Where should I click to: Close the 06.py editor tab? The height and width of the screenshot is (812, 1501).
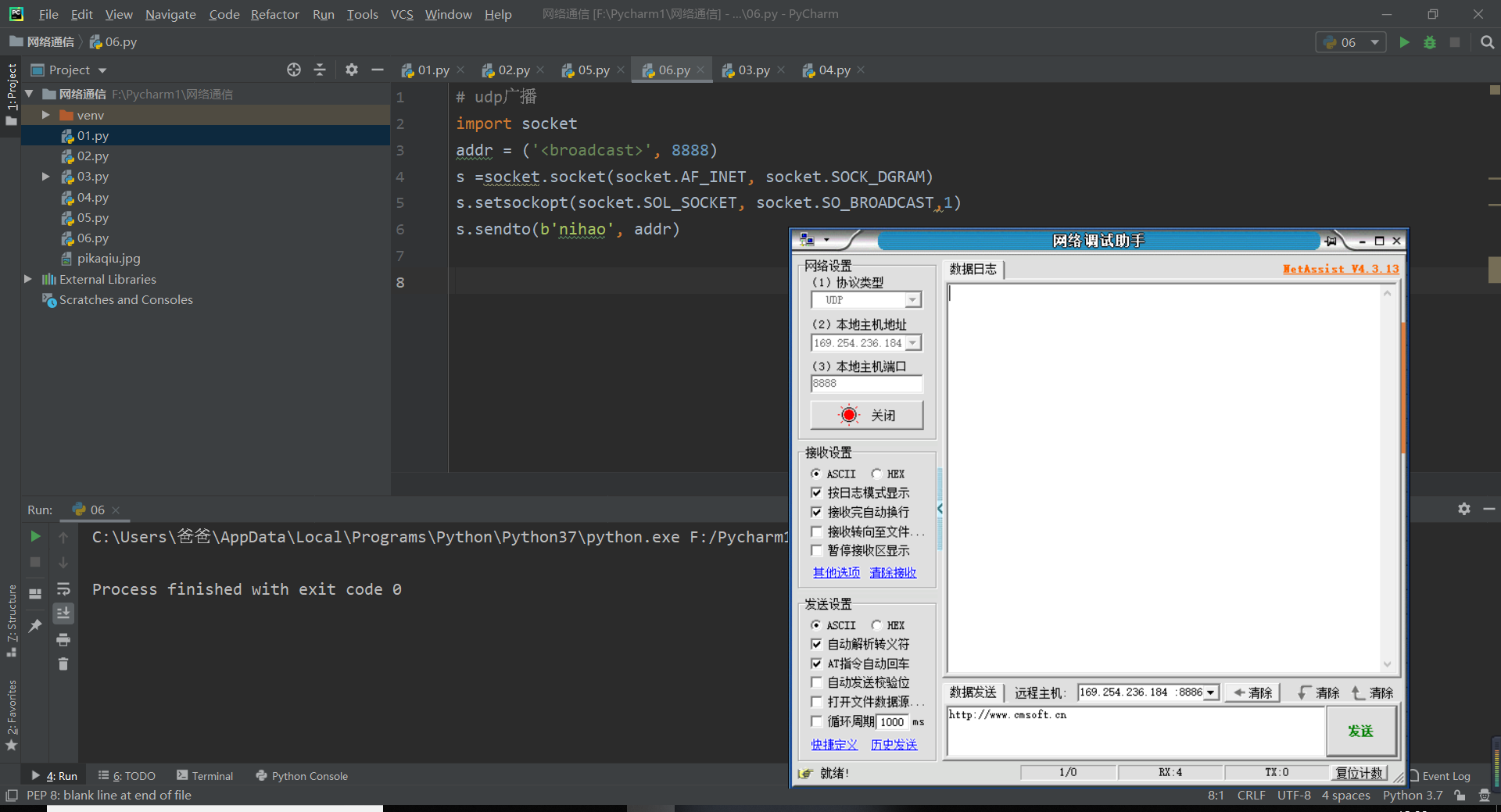[x=700, y=70]
